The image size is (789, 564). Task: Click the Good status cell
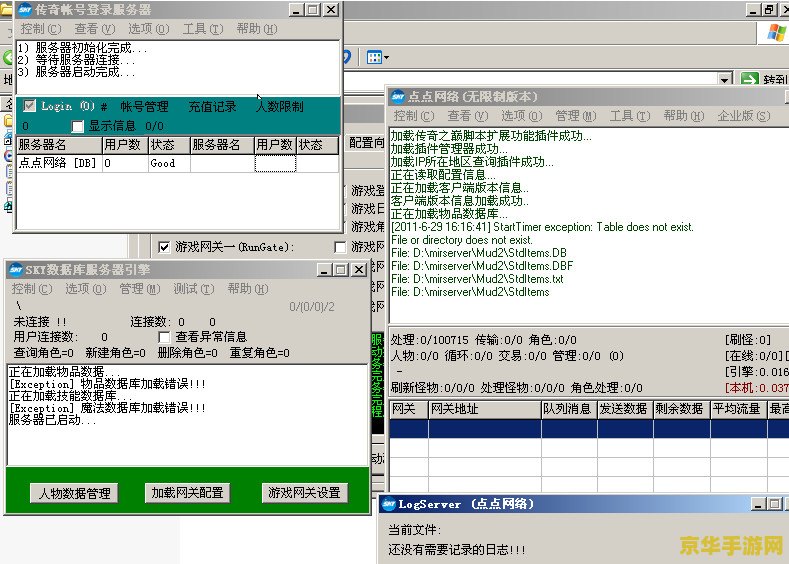tap(169, 163)
